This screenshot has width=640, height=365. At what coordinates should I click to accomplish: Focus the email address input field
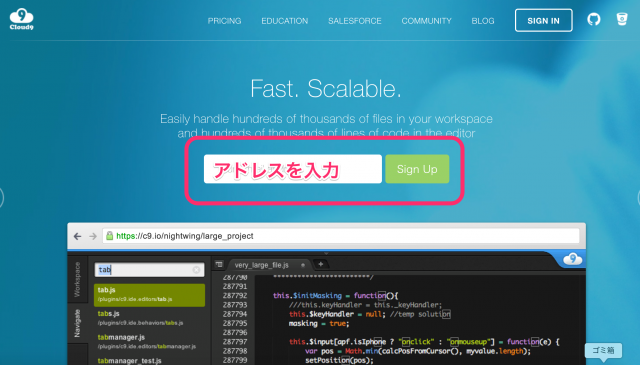293,169
